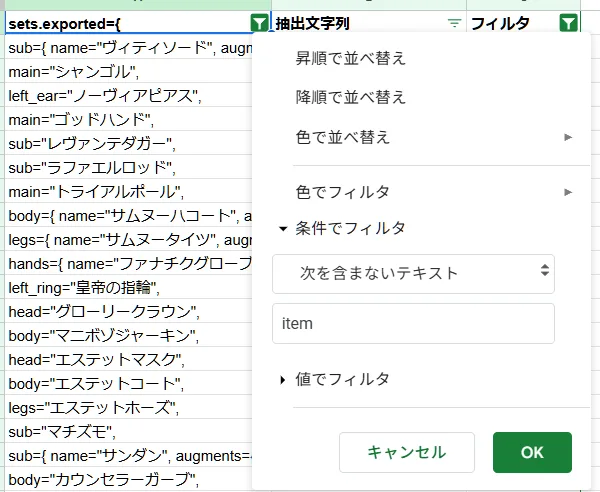Confirm the filter with OK button

click(x=532, y=453)
